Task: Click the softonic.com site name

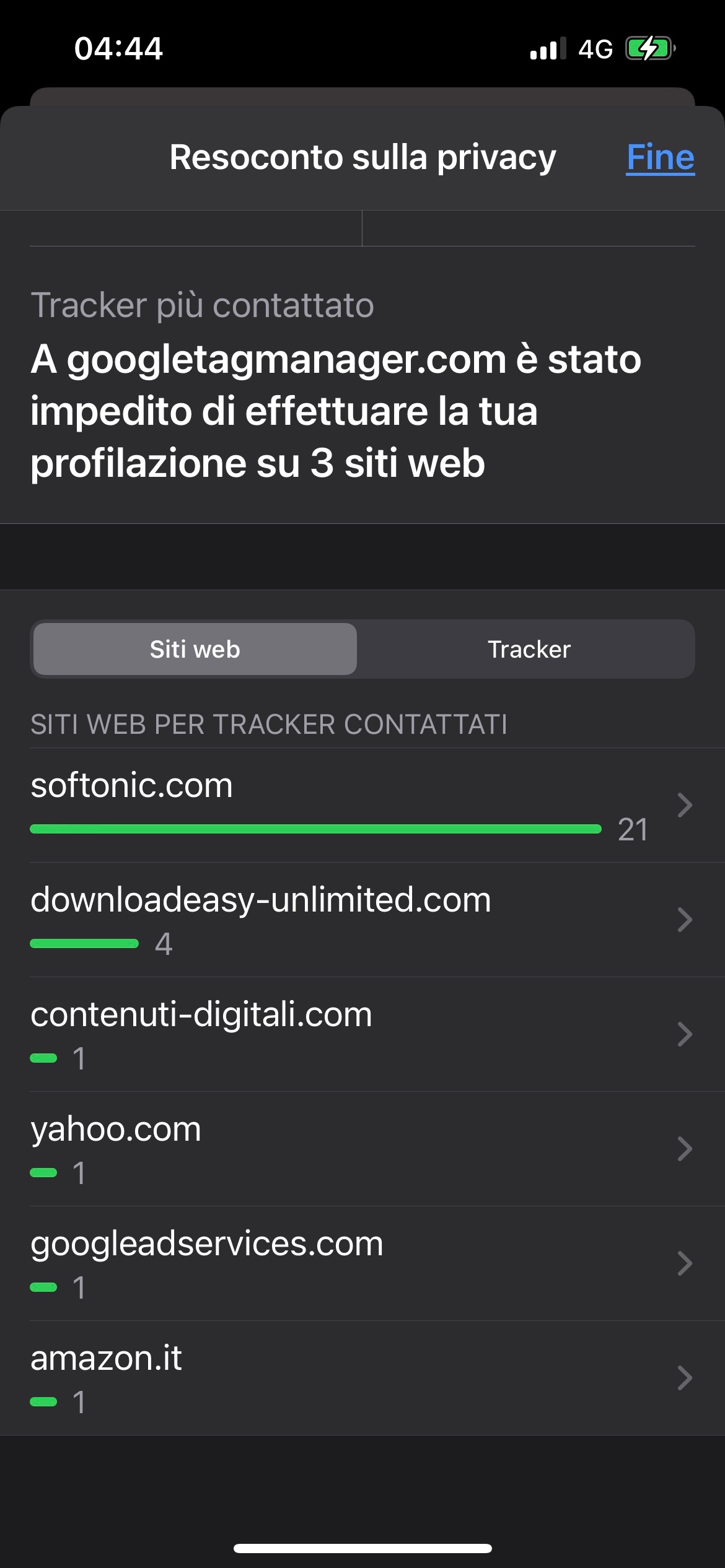Action: tap(131, 785)
